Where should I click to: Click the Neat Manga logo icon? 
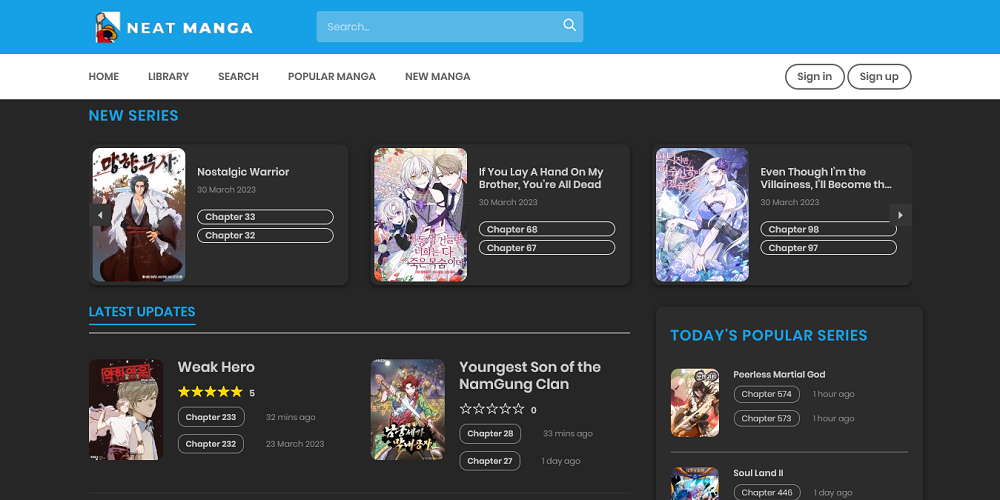(x=108, y=27)
